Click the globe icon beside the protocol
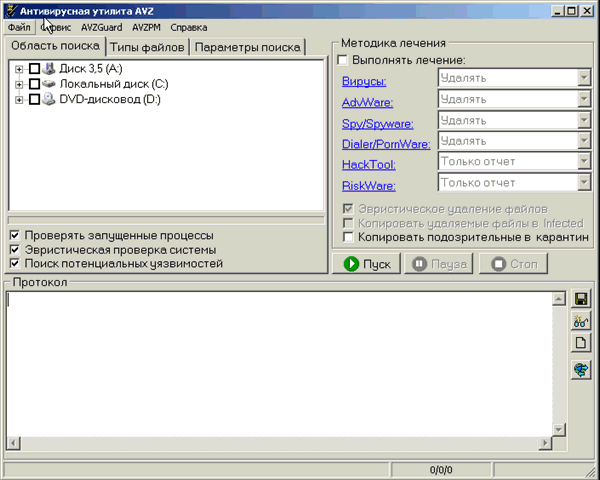The image size is (600, 480). pos(581,370)
